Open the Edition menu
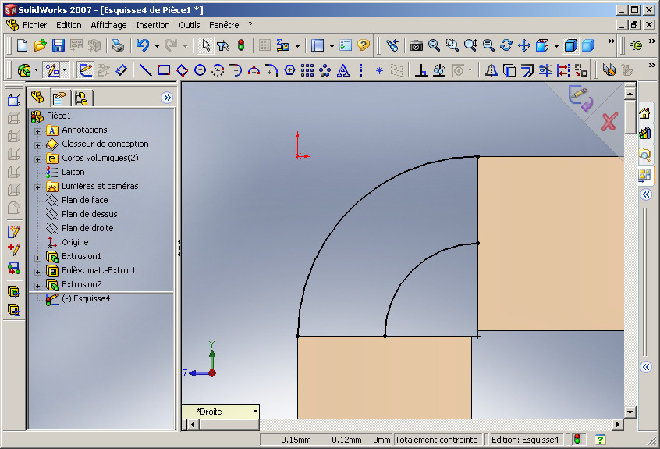660x449 pixels. click(69, 25)
